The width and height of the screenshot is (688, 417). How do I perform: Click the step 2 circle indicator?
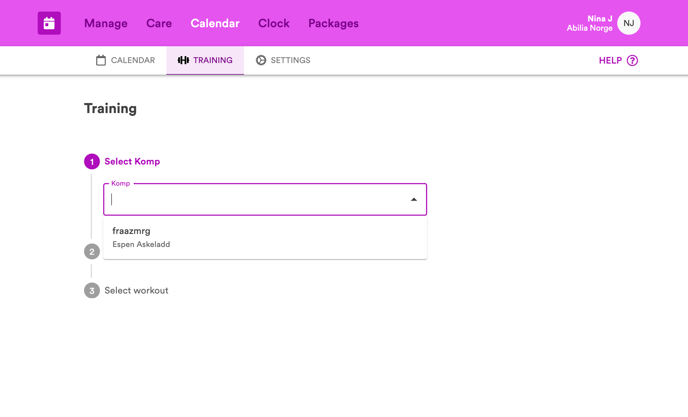pos(92,252)
